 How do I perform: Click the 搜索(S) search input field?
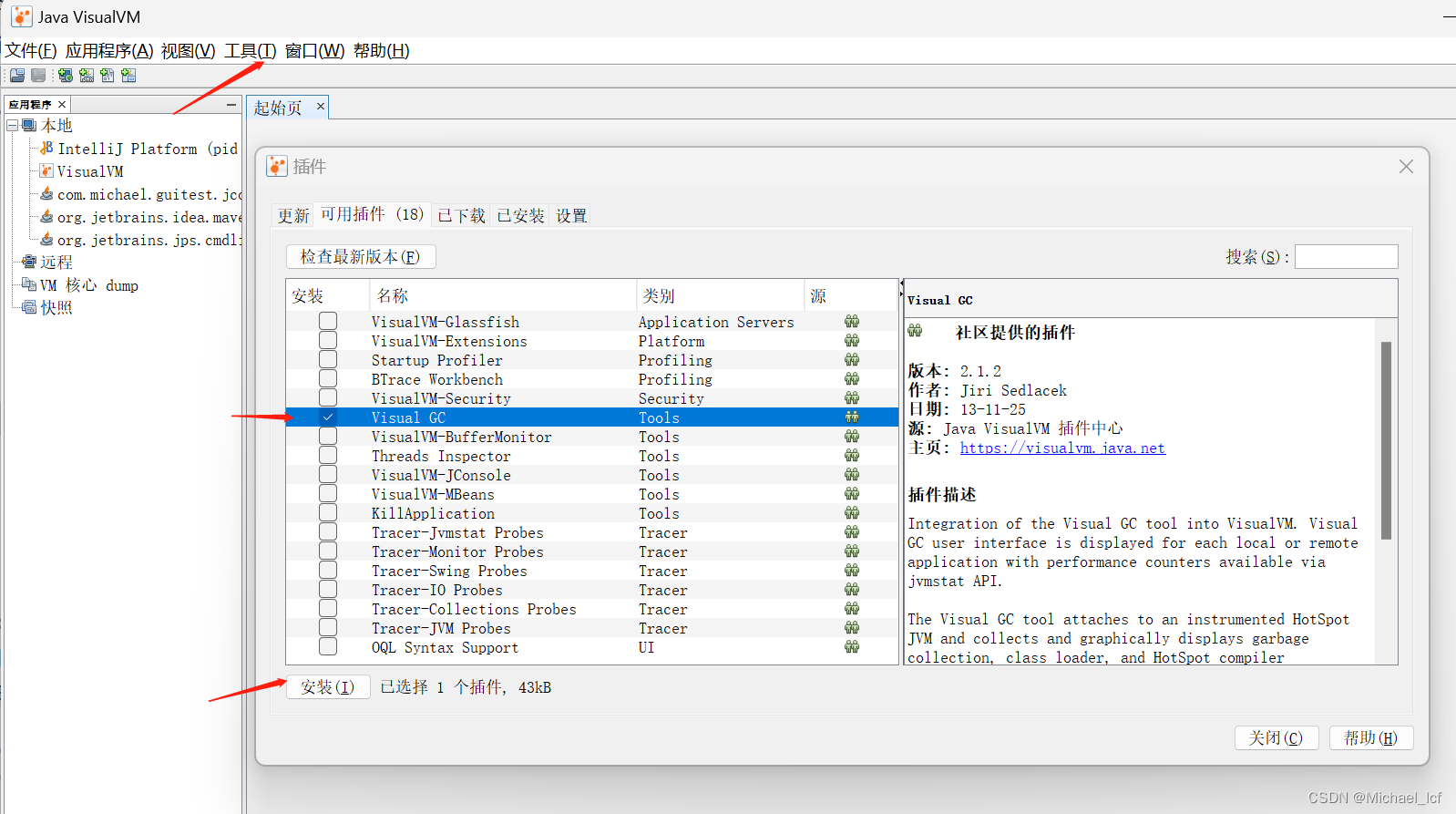(1347, 257)
